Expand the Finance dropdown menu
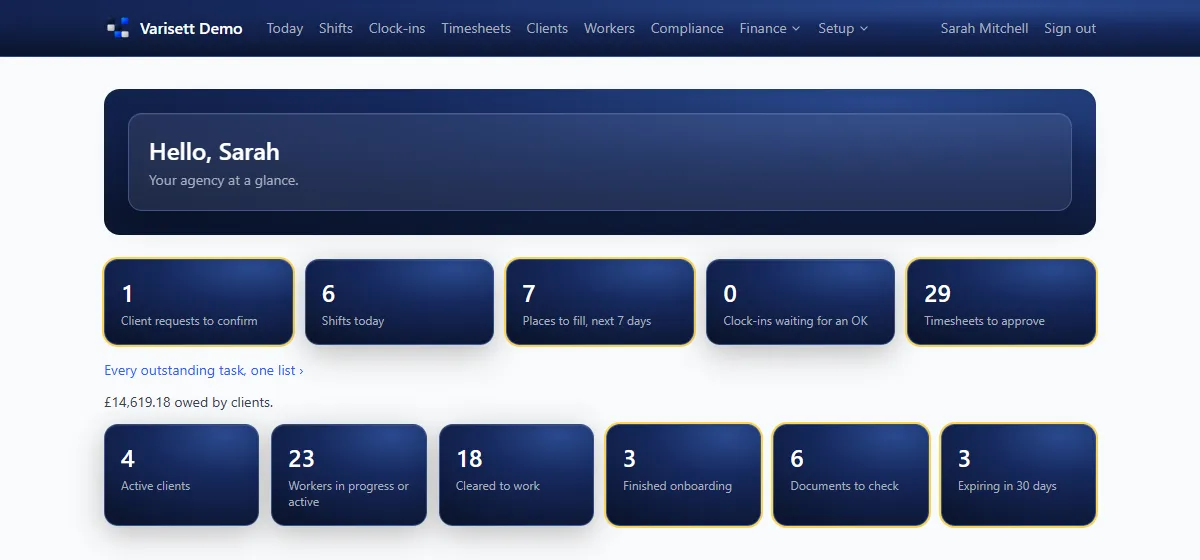This screenshot has height=560, width=1200. point(770,28)
